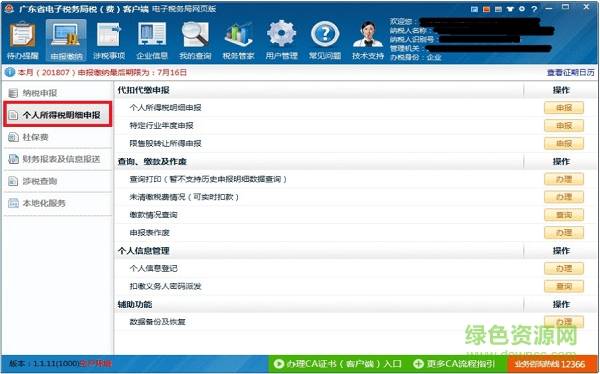Click the blue info icon beside deadline notice

click(x=10, y=72)
